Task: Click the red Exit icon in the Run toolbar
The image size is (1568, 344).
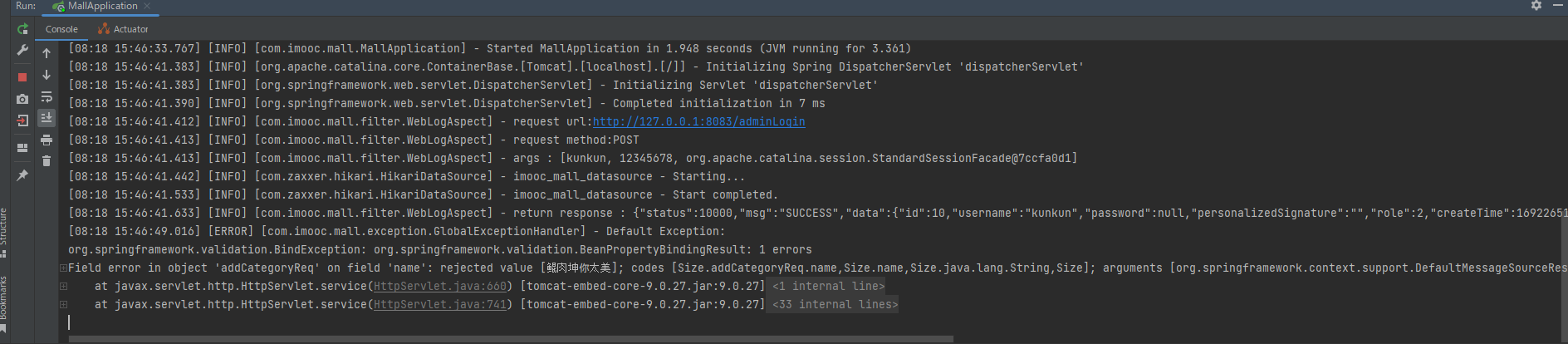Action: pyautogui.click(x=22, y=120)
